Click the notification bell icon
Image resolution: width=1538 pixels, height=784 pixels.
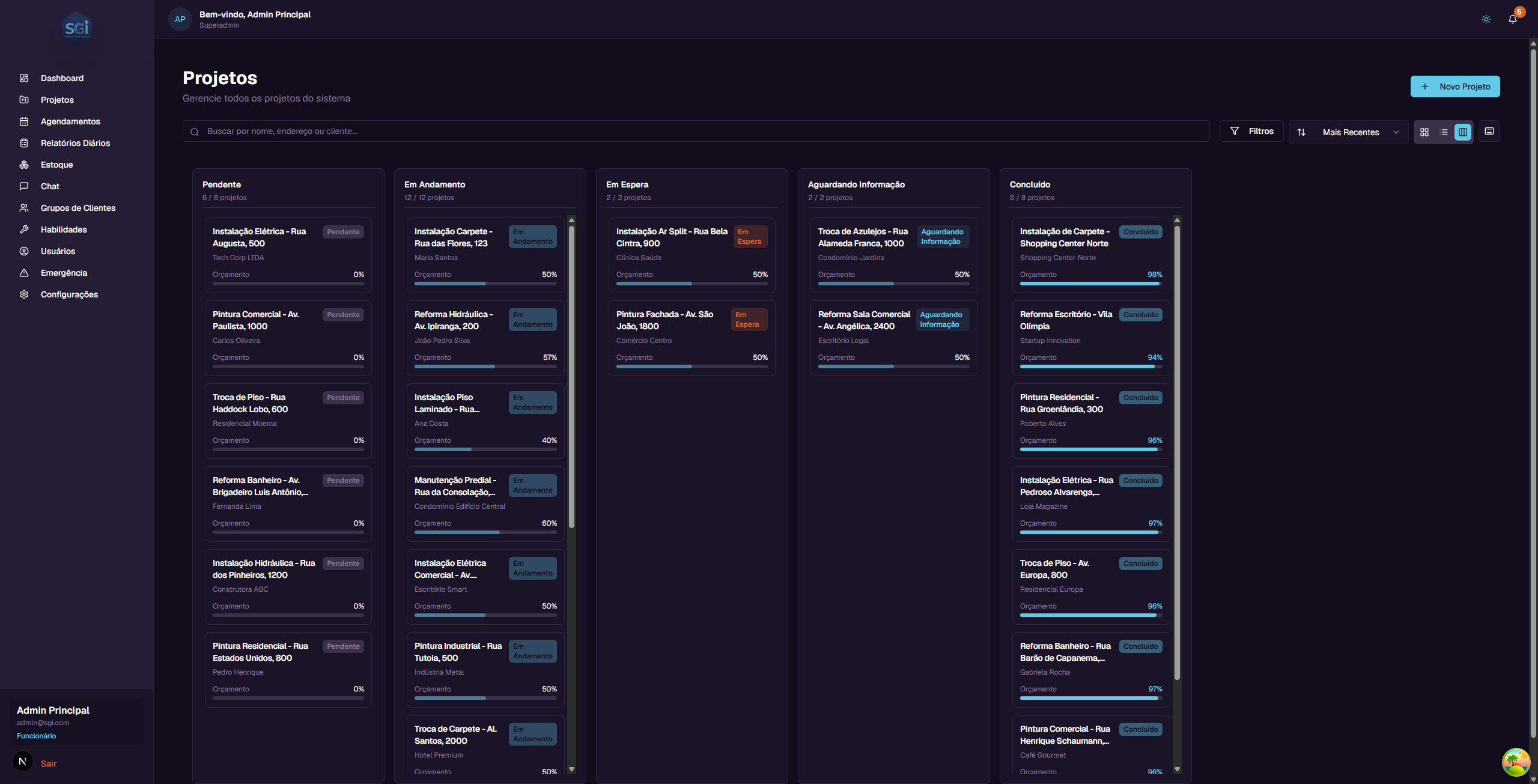[x=1512, y=19]
